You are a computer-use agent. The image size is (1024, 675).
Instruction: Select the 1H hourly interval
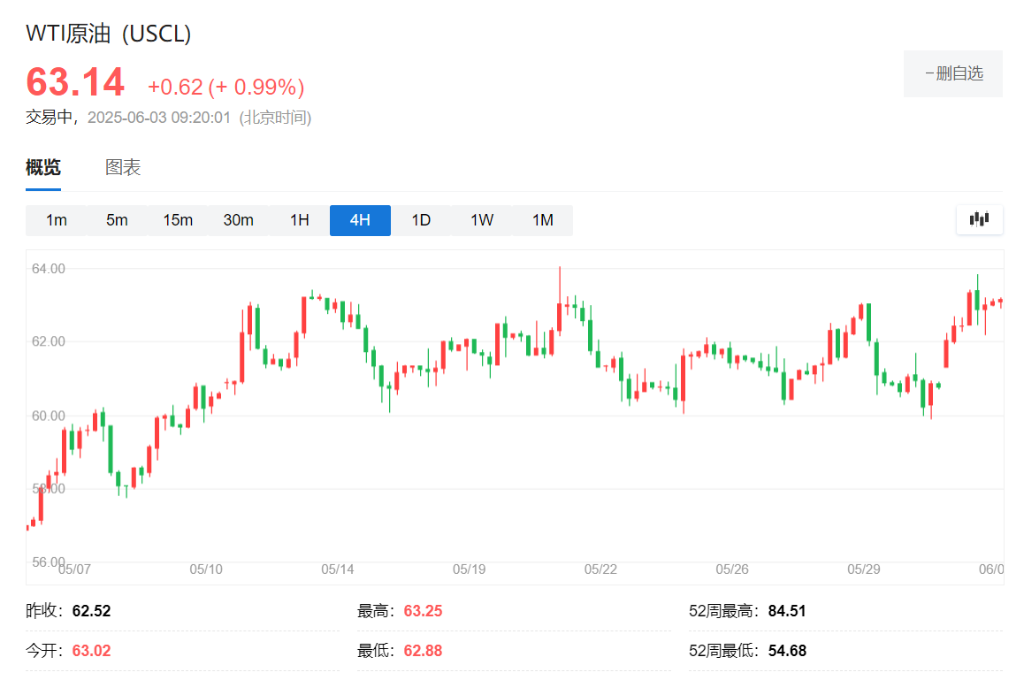click(298, 220)
